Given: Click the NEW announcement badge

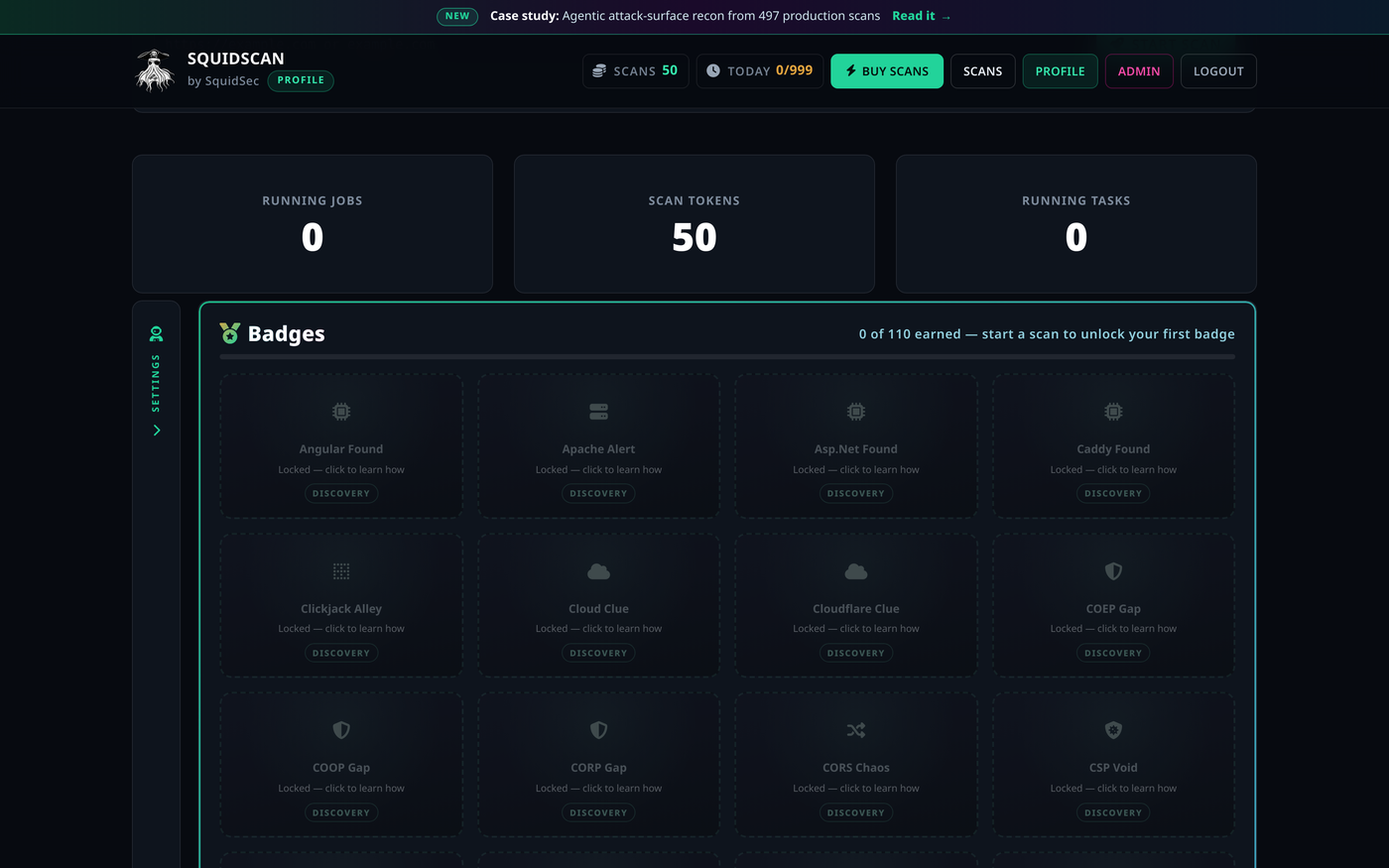Looking at the screenshot, I should [457, 16].
